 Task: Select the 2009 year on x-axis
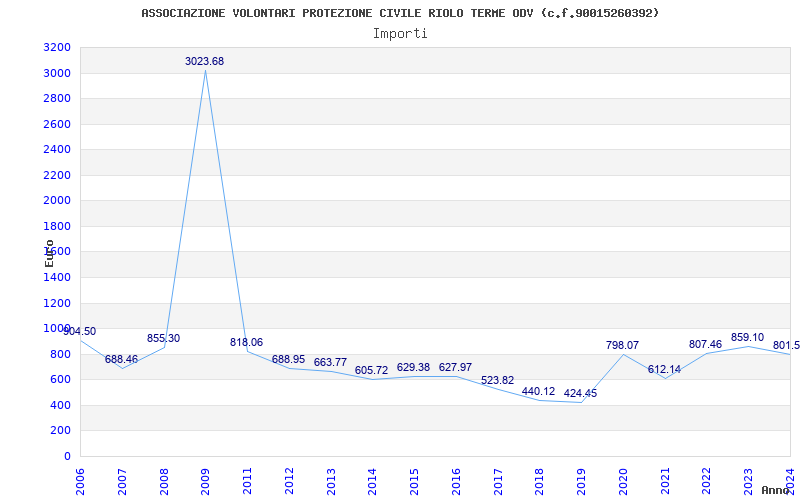click(x=206, y=480)
